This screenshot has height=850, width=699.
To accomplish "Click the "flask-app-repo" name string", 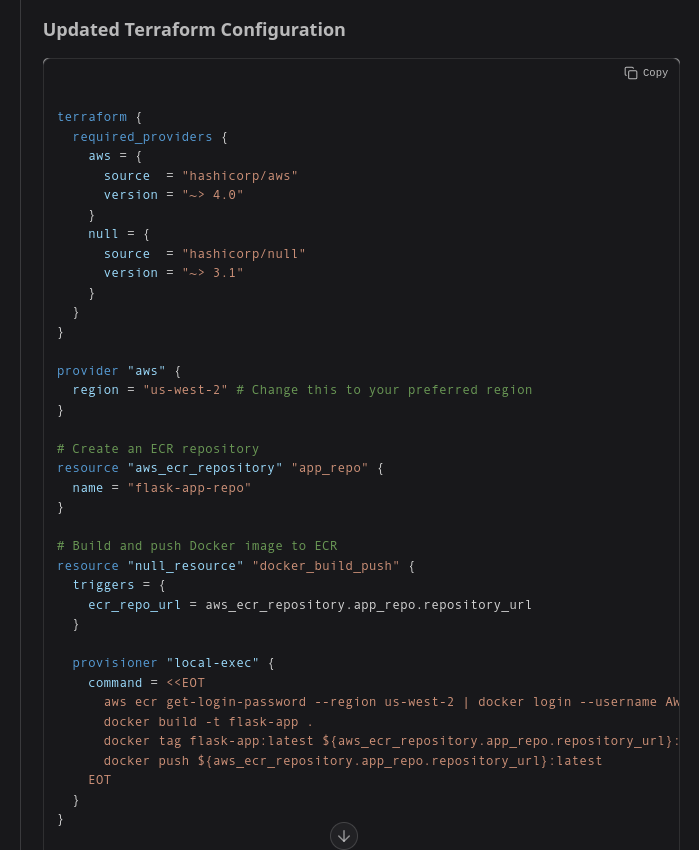I will 189,488.
